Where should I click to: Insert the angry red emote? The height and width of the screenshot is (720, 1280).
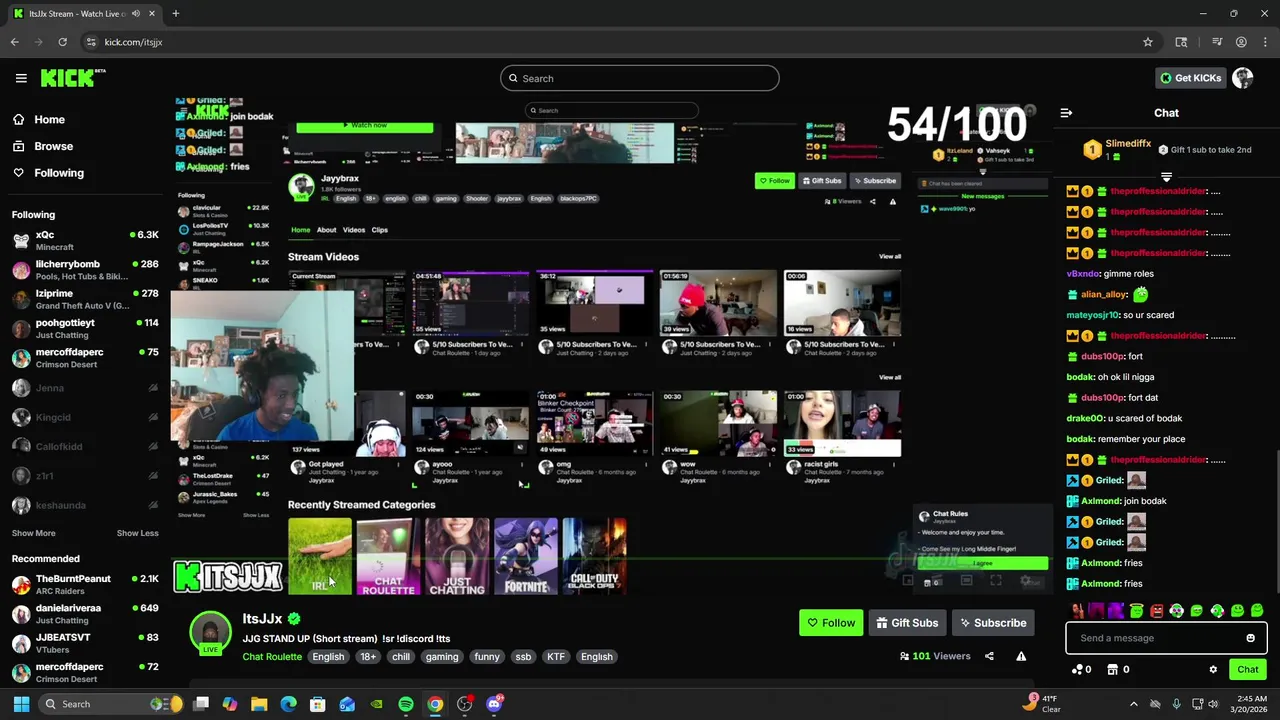pos(1157,611)
